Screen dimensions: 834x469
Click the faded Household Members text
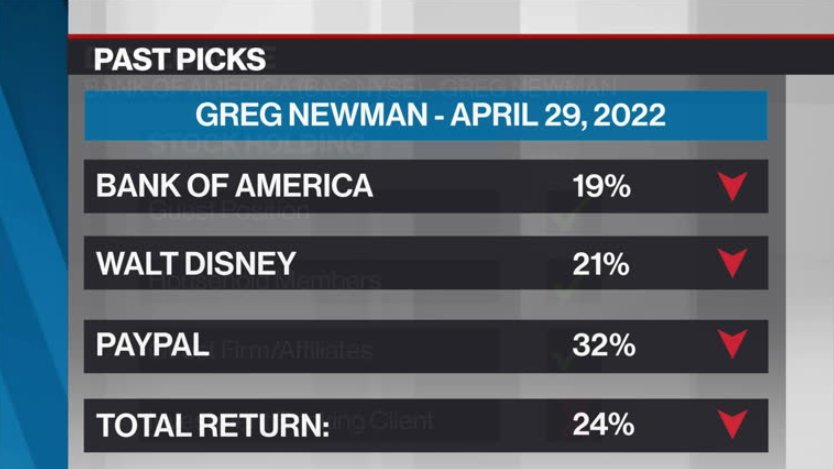coord(264,281)
